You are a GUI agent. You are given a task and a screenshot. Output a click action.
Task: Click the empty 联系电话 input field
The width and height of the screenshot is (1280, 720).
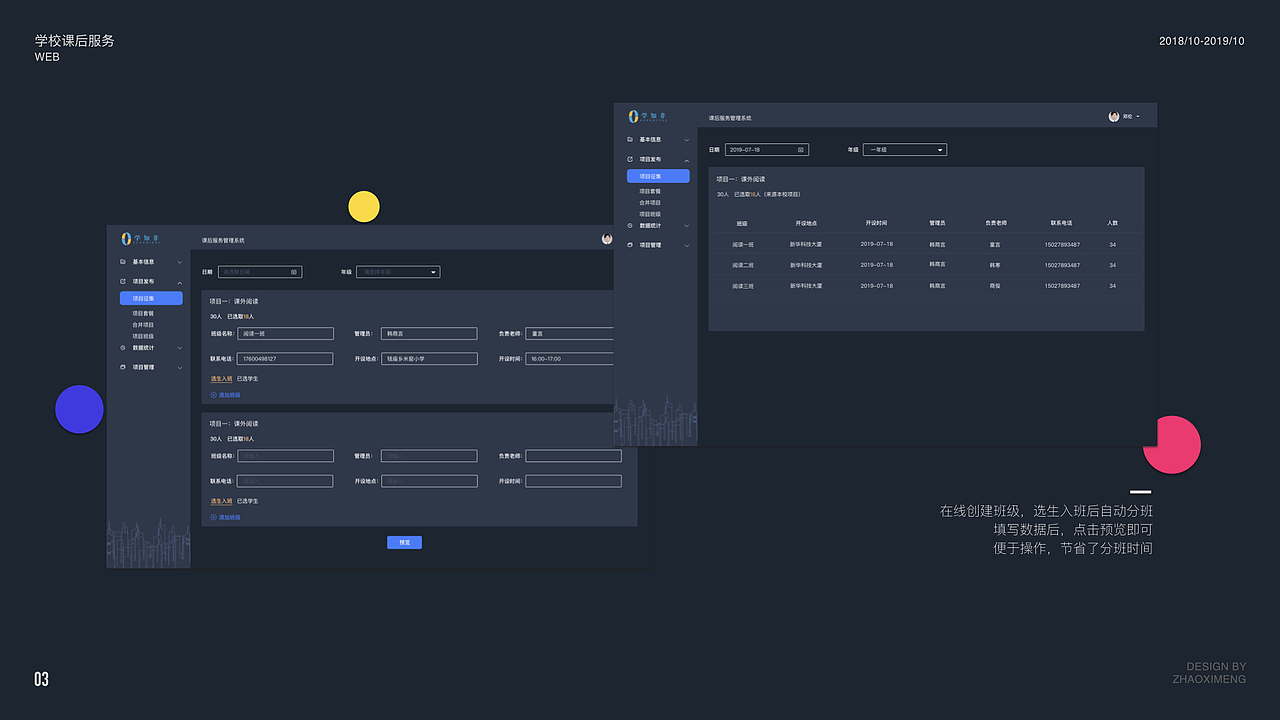coord(285,481)
